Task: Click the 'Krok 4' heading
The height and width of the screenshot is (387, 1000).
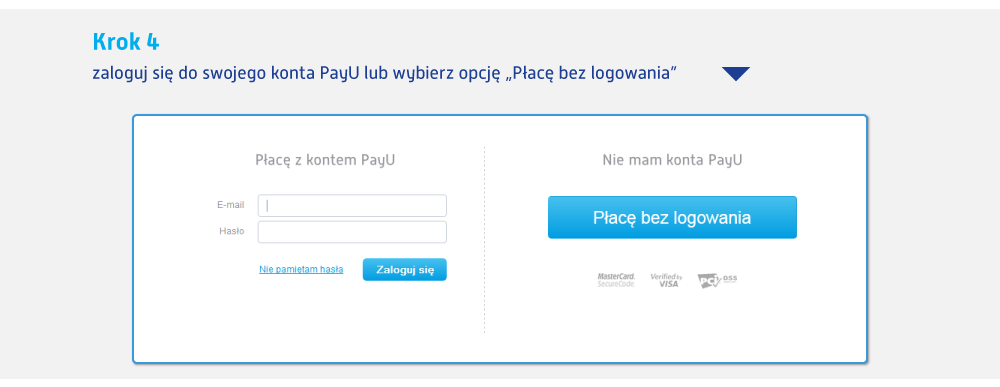Action: 126,42
